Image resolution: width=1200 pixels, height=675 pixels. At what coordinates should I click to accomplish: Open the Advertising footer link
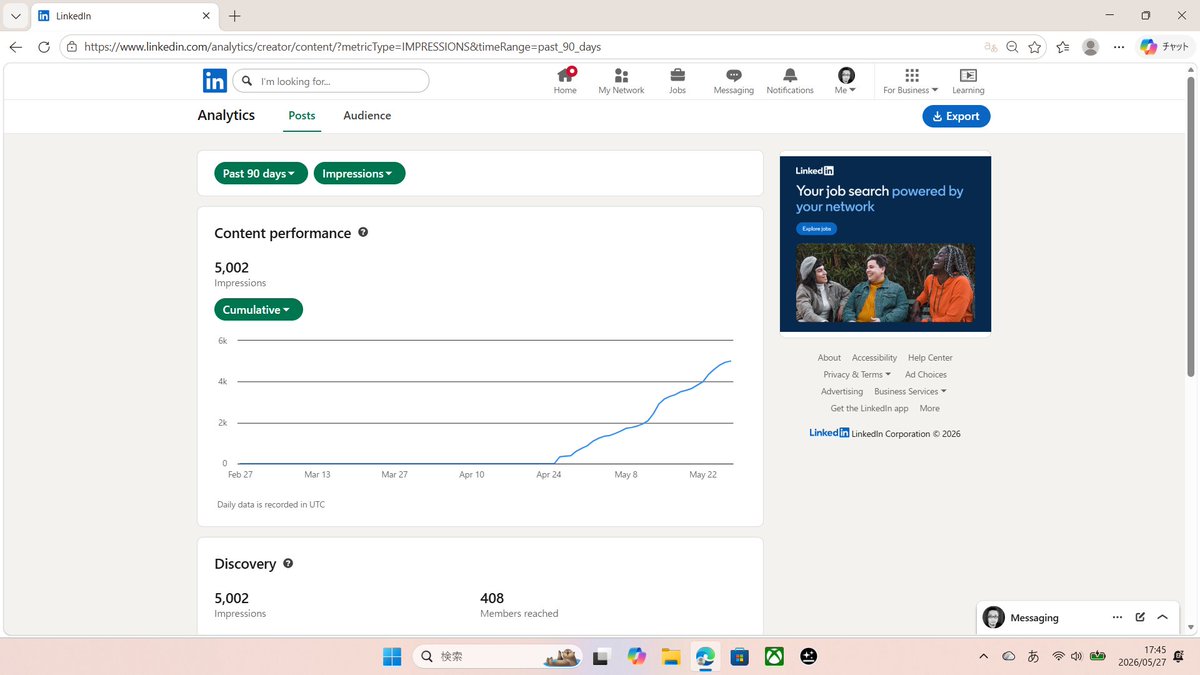coord(842,391)
